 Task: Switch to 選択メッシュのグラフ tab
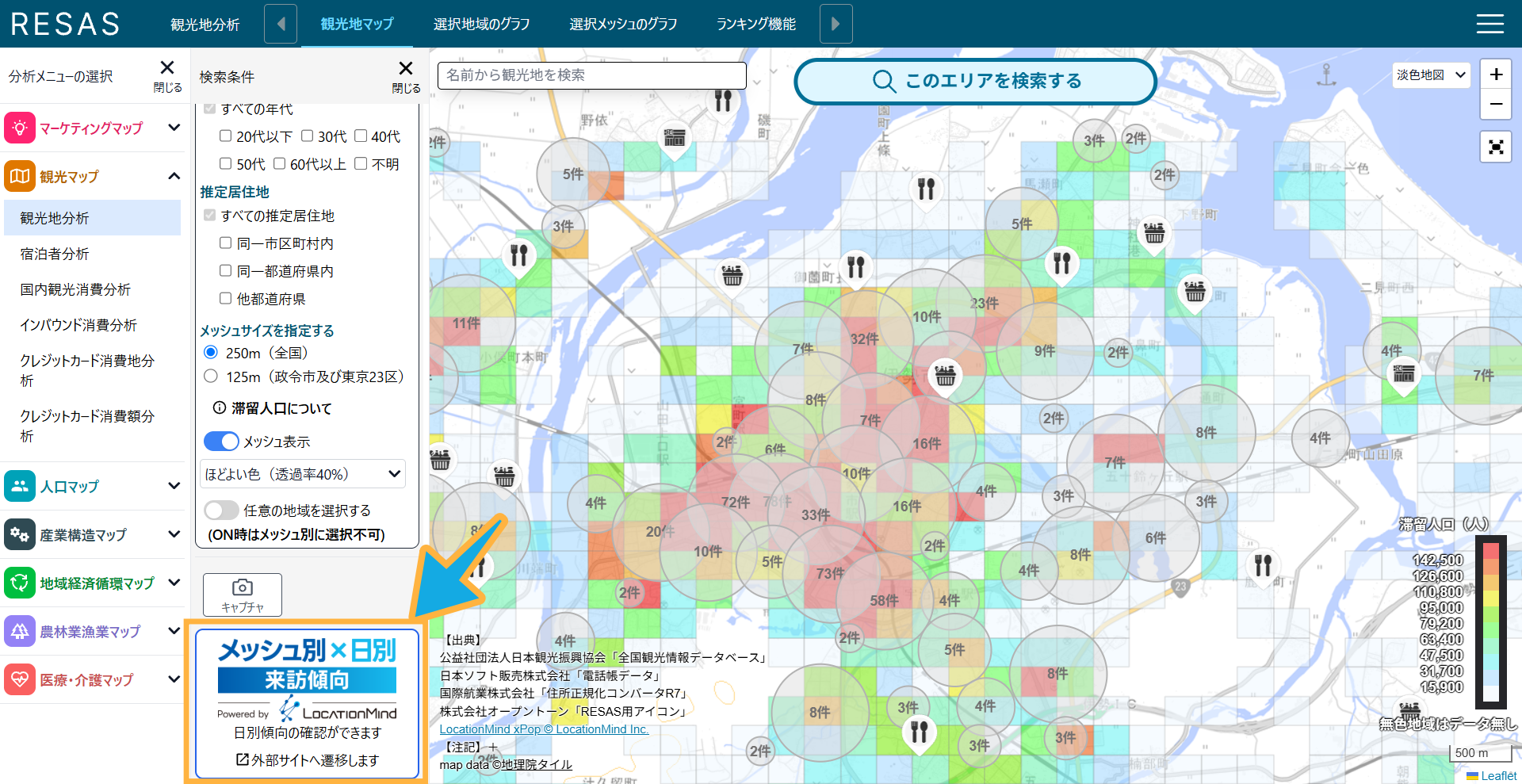pos(623,24)
